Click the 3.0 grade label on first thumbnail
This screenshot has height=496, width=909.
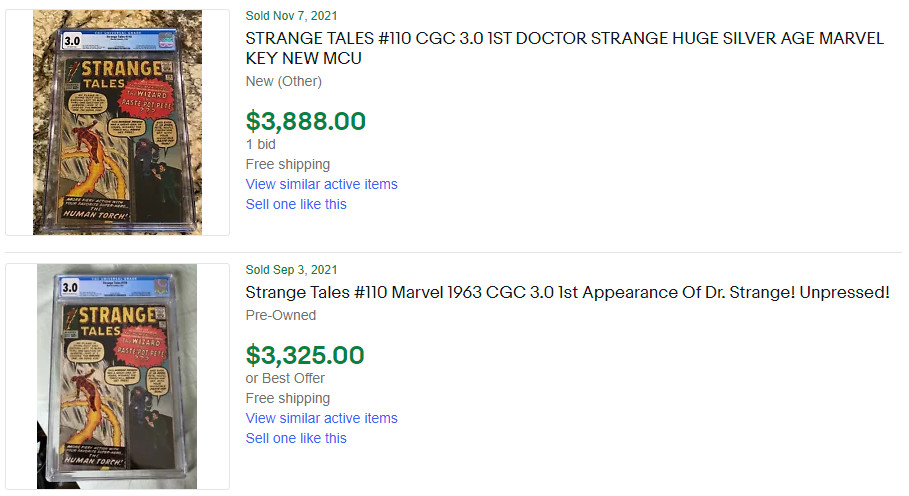pyautogui.click(x=73, y=42)
